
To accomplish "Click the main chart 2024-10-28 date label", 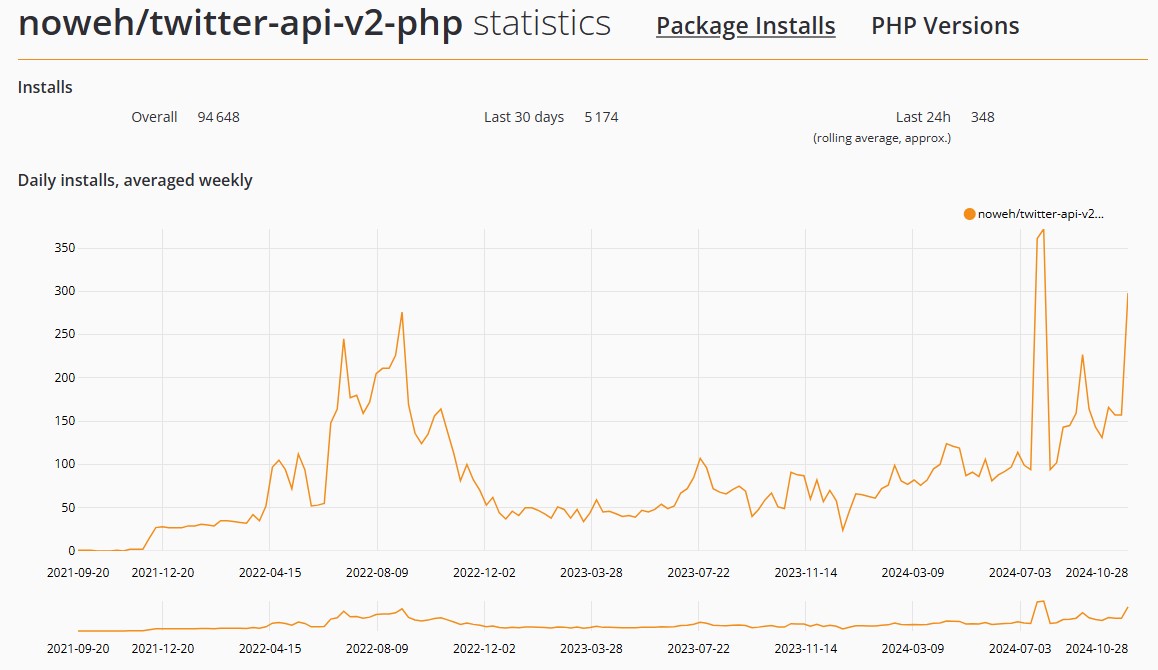I will pos(1097,572).
